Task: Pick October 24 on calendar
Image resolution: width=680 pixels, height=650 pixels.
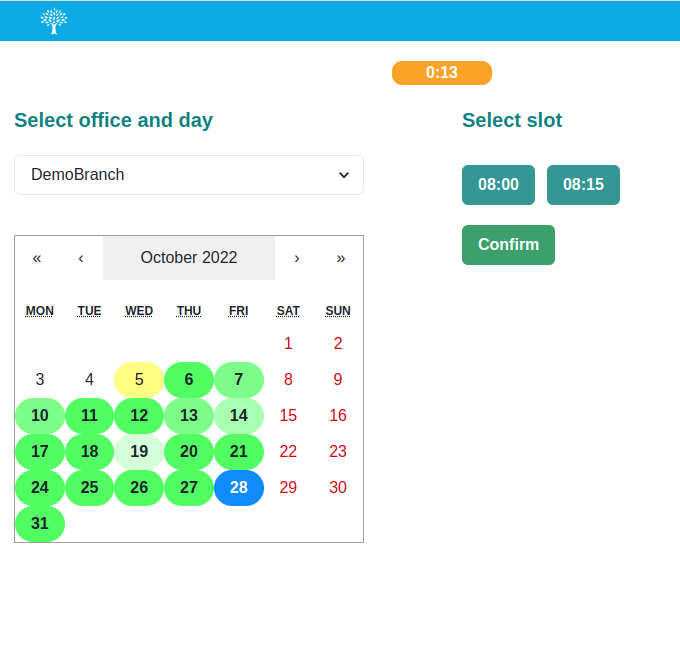Action: [40, 487]
